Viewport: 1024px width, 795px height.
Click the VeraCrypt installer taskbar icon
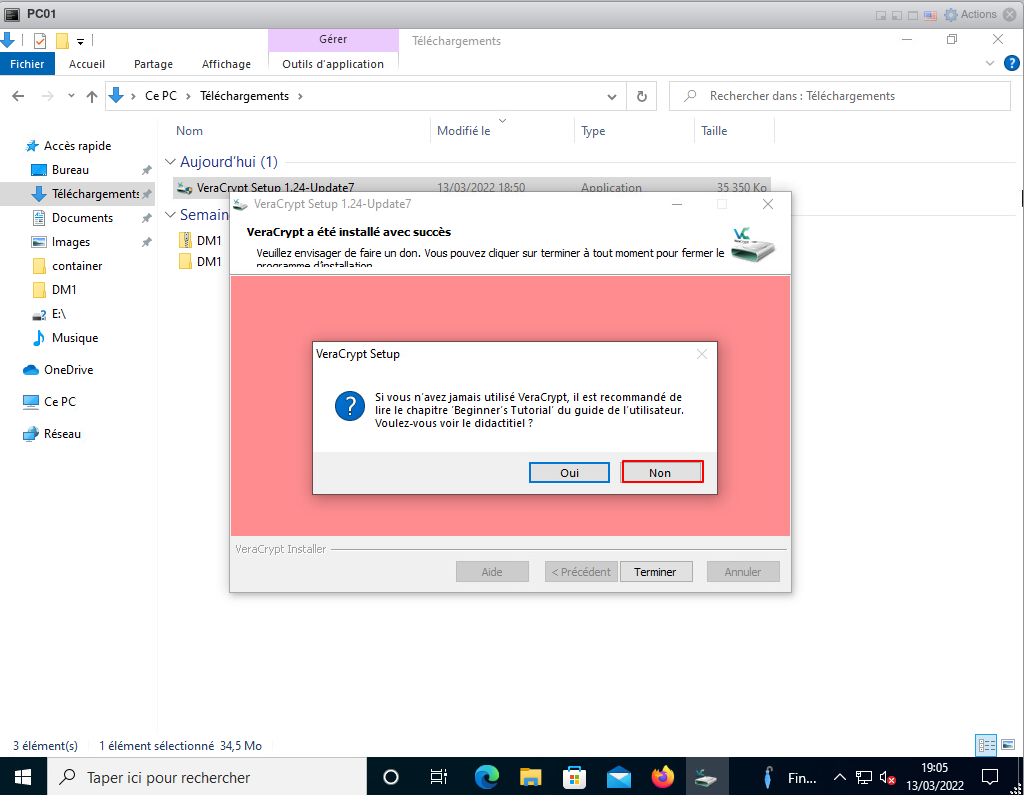point(706,777)
